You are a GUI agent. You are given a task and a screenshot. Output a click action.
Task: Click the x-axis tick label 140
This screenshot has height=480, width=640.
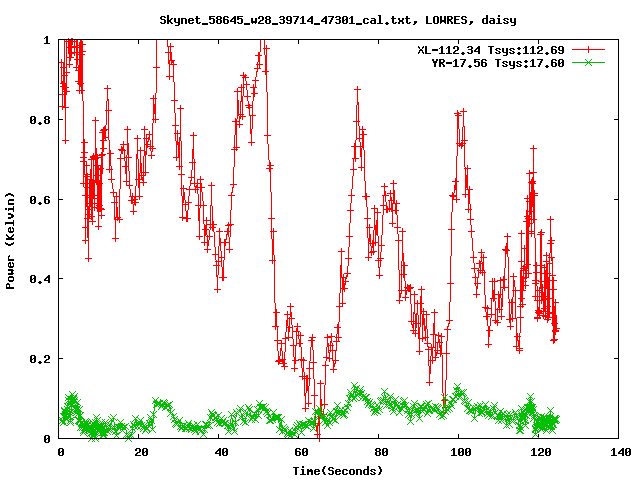pos(620,452)
